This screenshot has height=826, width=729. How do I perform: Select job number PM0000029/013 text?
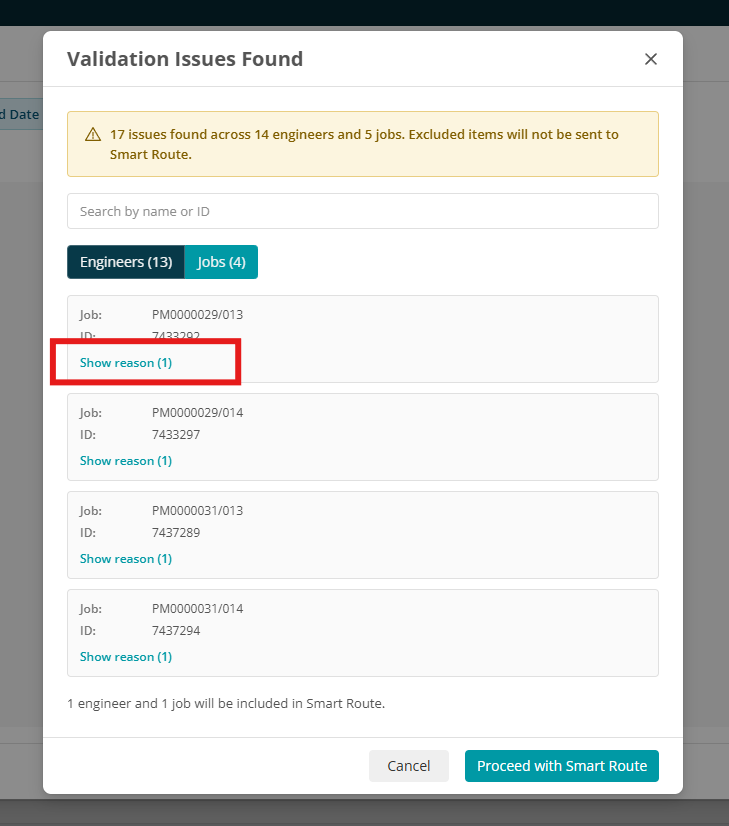198,314
